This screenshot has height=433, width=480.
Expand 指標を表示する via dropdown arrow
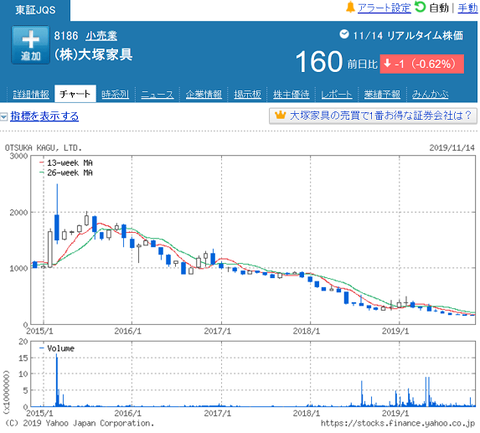4,117
